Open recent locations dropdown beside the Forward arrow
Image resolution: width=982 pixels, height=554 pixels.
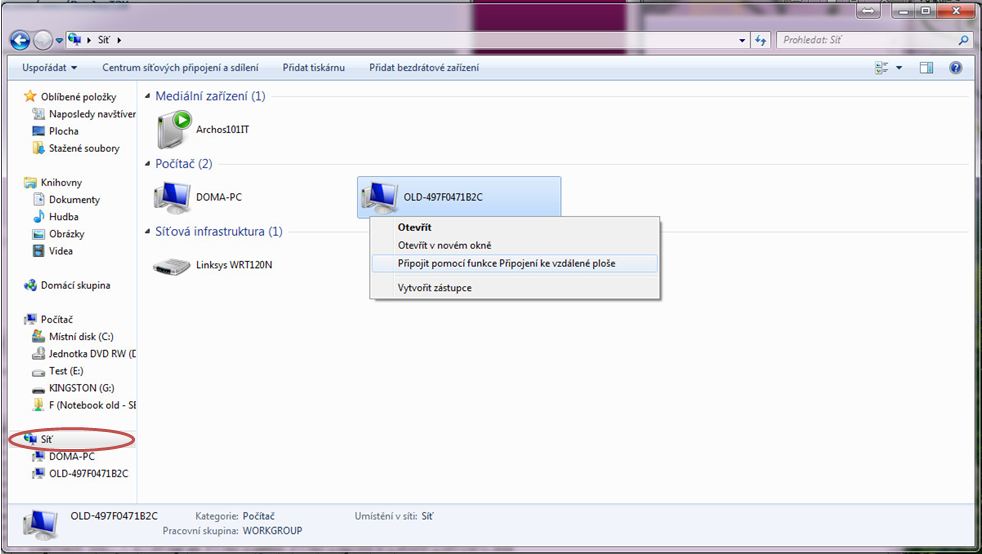59,41
